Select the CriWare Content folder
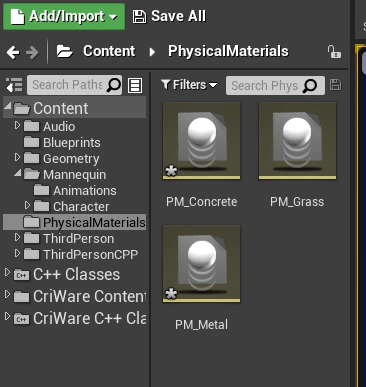This screenshot has height=387, width=366. click(80, 296)
